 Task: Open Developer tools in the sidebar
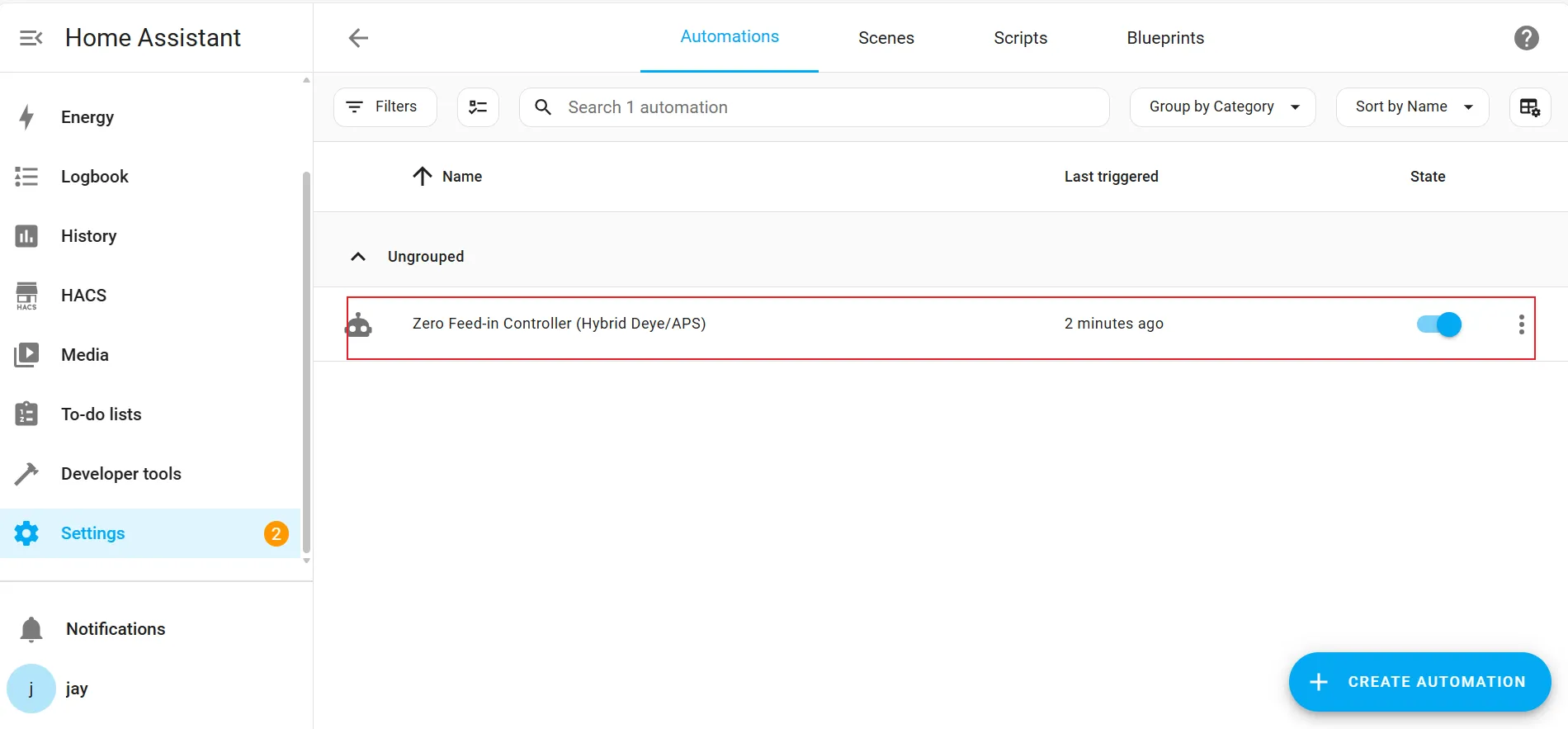(x=120, y=474)
